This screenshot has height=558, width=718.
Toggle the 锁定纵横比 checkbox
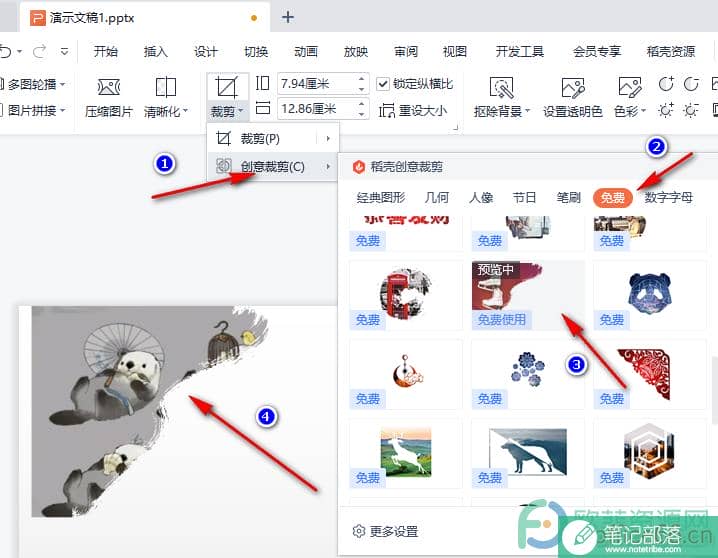click(383, 84)
